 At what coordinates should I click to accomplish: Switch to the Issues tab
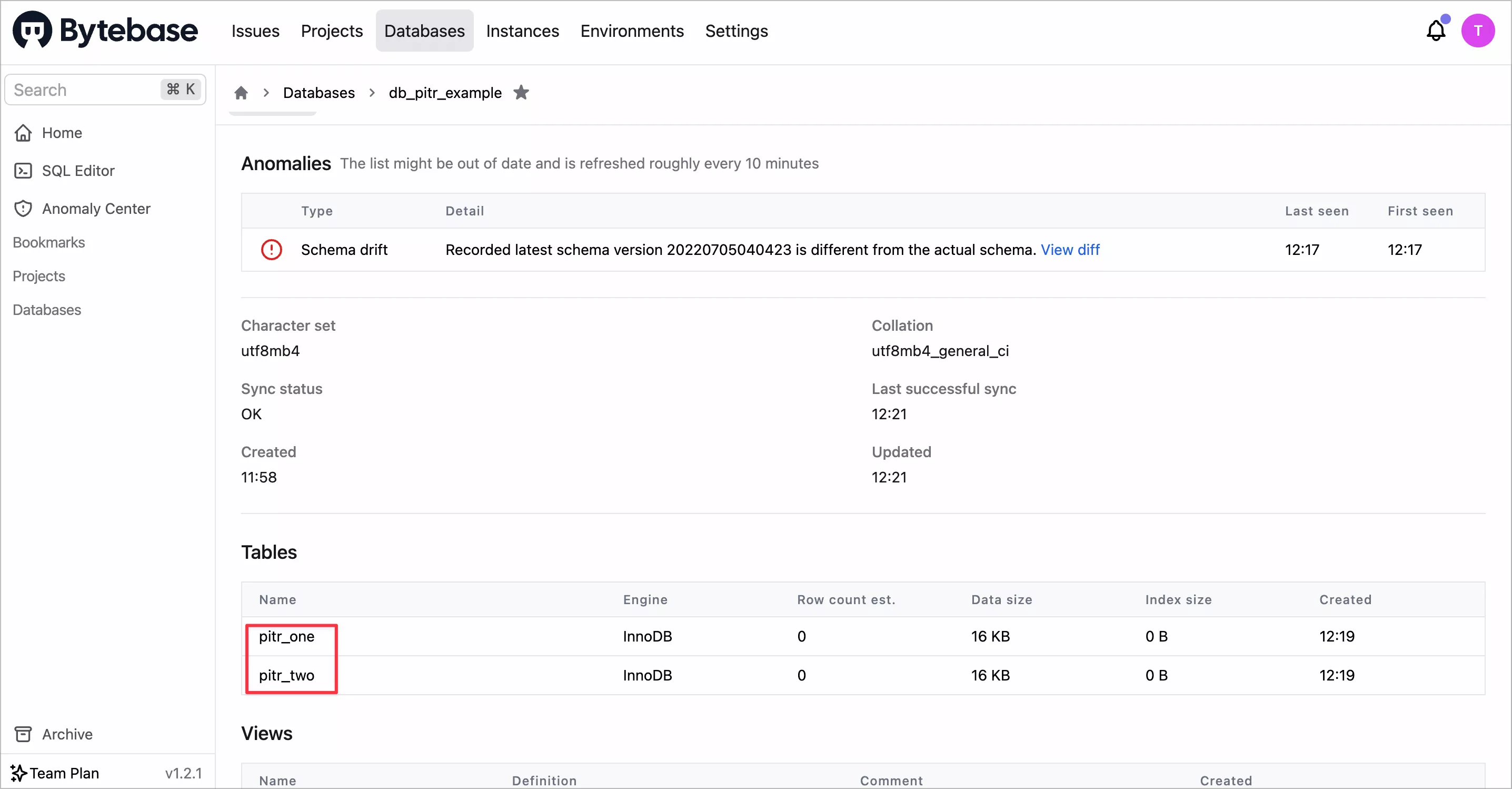click(255, 31)
